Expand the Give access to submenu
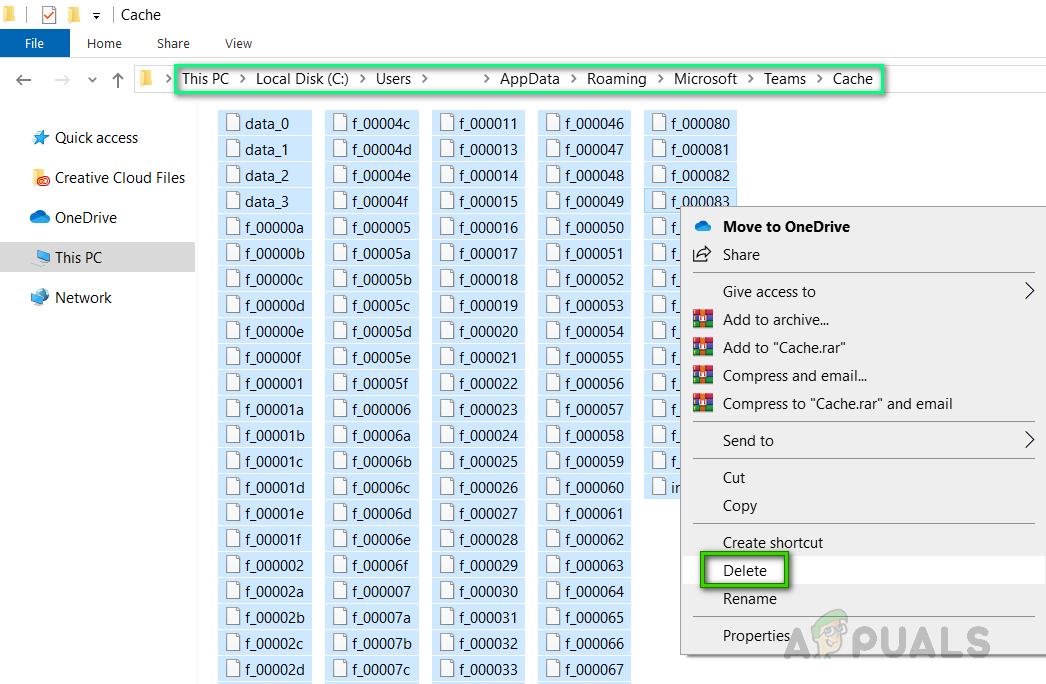The width and height of the screenshot is (1046, 684). pyautogui.click(x=1029, y=292)
